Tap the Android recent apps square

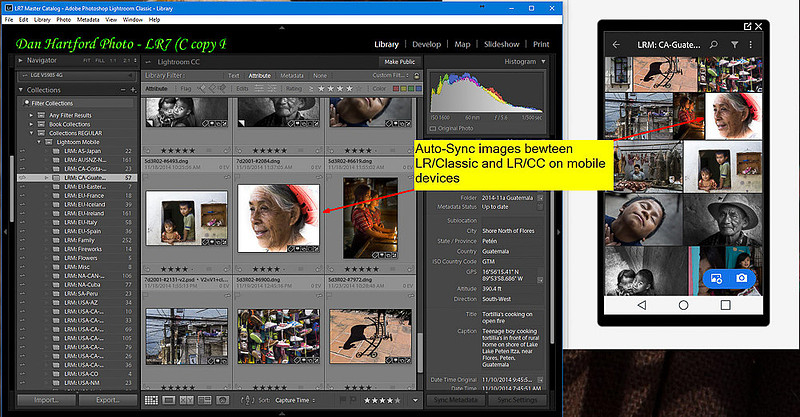click(726, 305)
